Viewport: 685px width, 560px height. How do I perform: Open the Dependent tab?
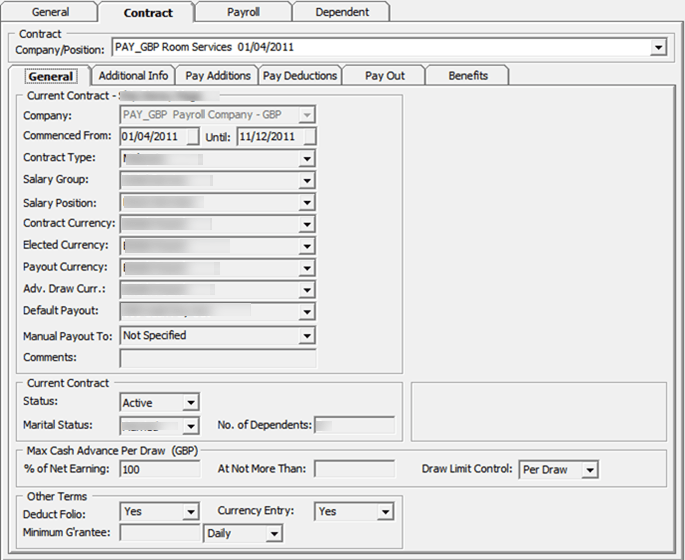click(342, 12)
